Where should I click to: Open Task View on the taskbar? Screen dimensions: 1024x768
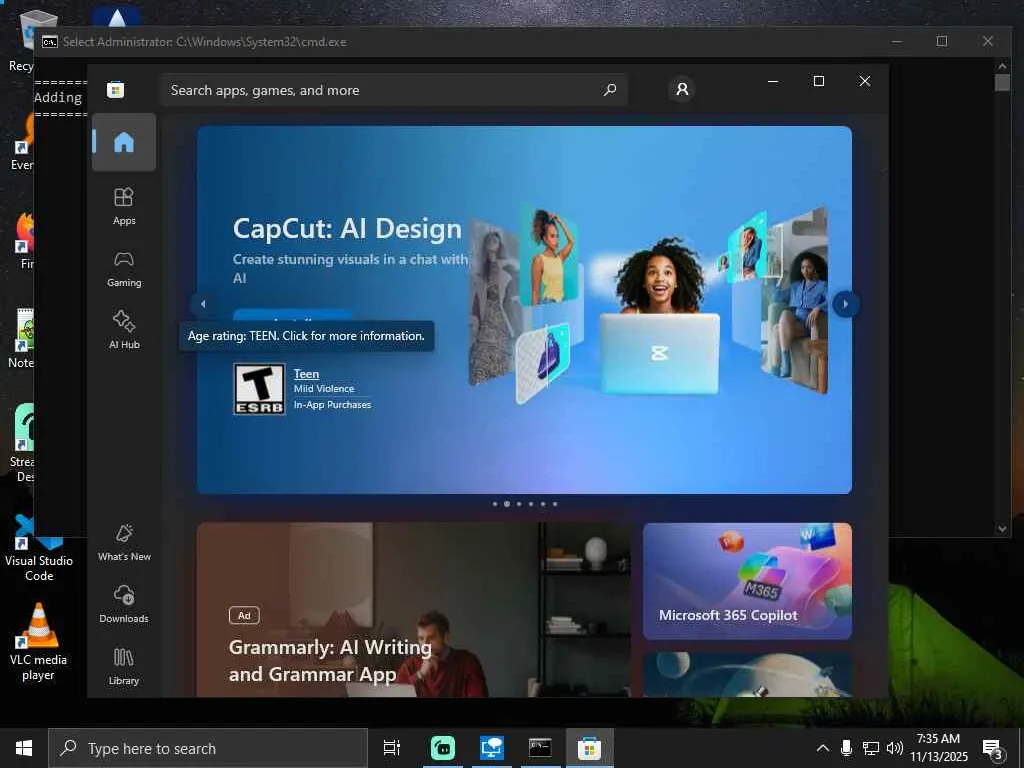(391, 748)
